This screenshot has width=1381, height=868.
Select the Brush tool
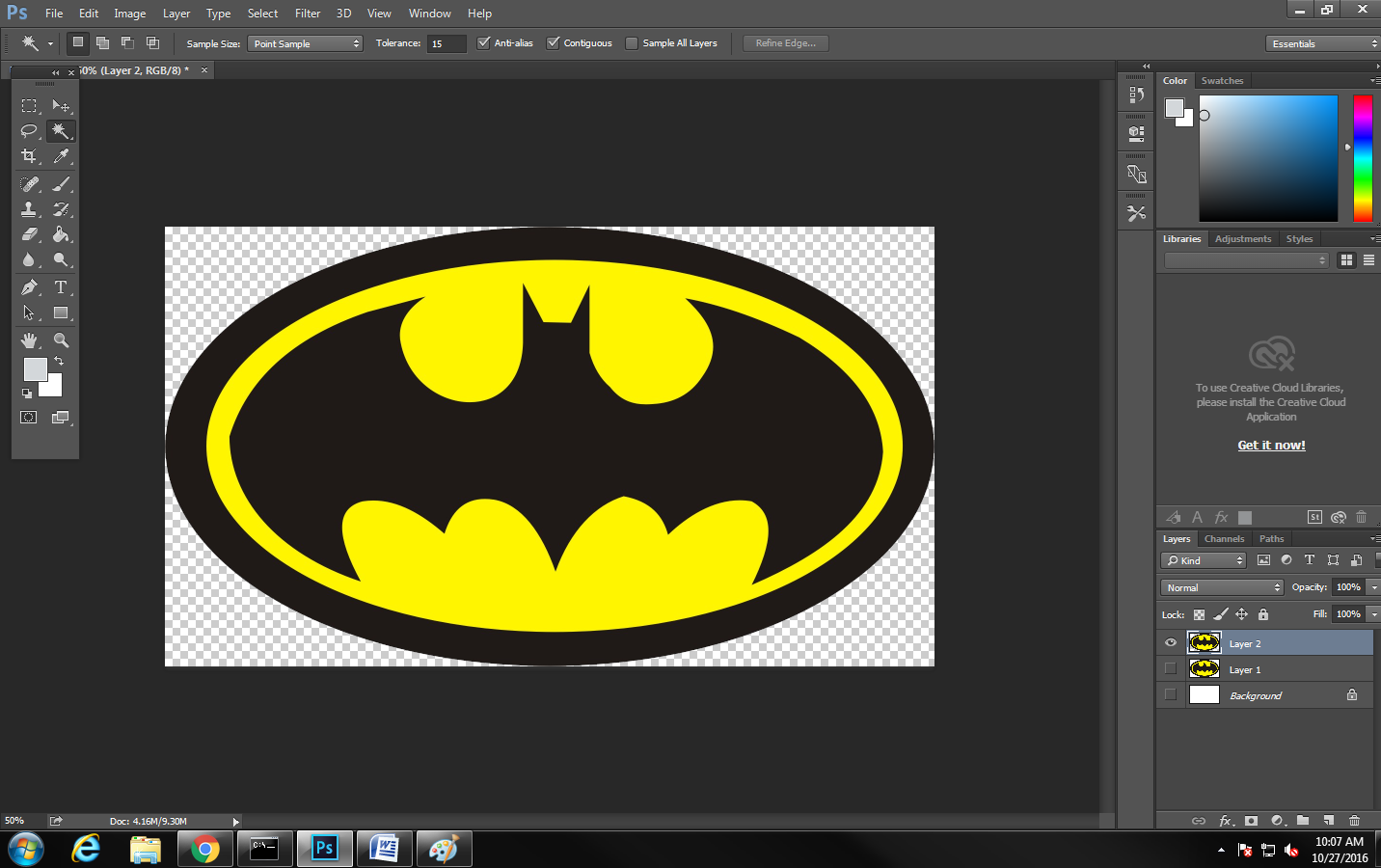click(x=61, y=183)
